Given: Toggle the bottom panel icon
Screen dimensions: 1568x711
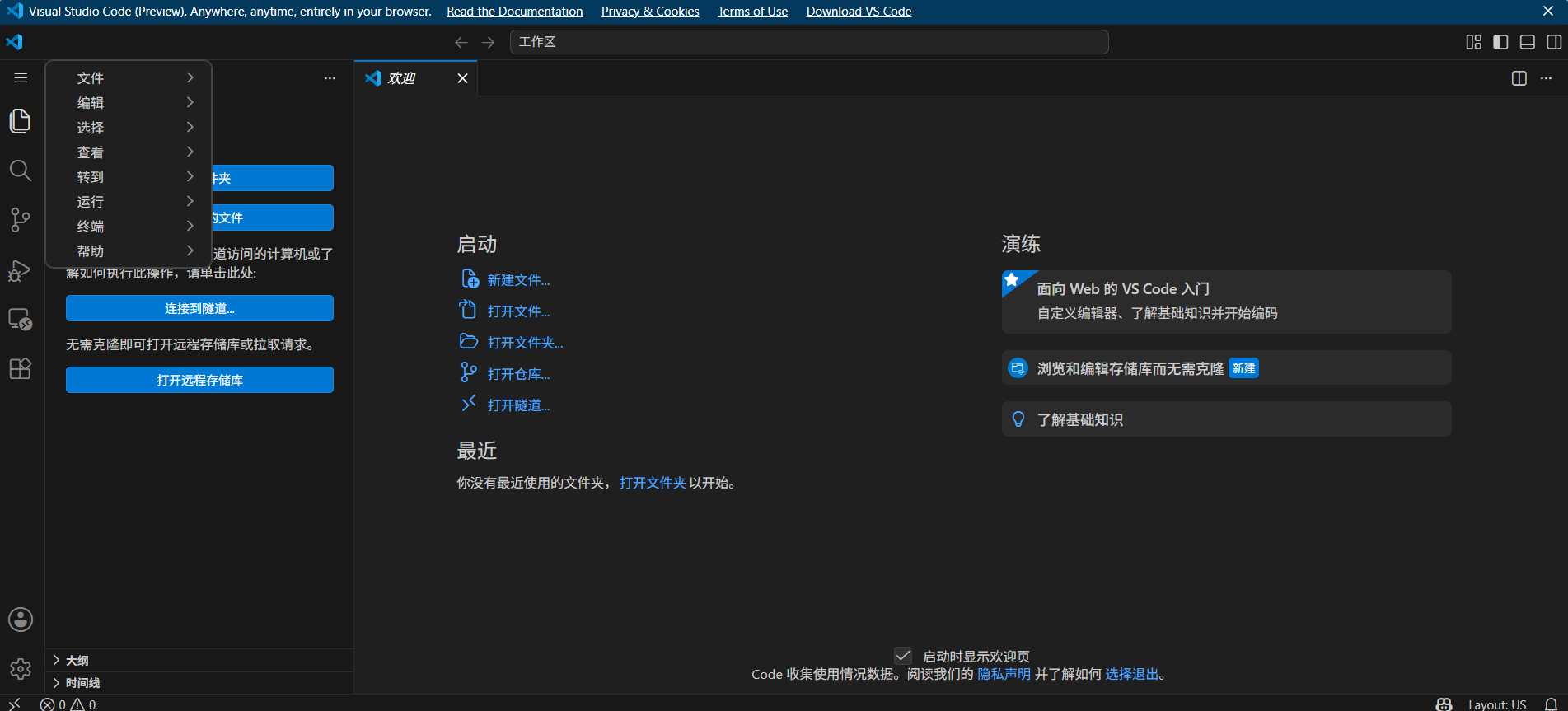Looking at the screenshot, I should pos(1527,42).
